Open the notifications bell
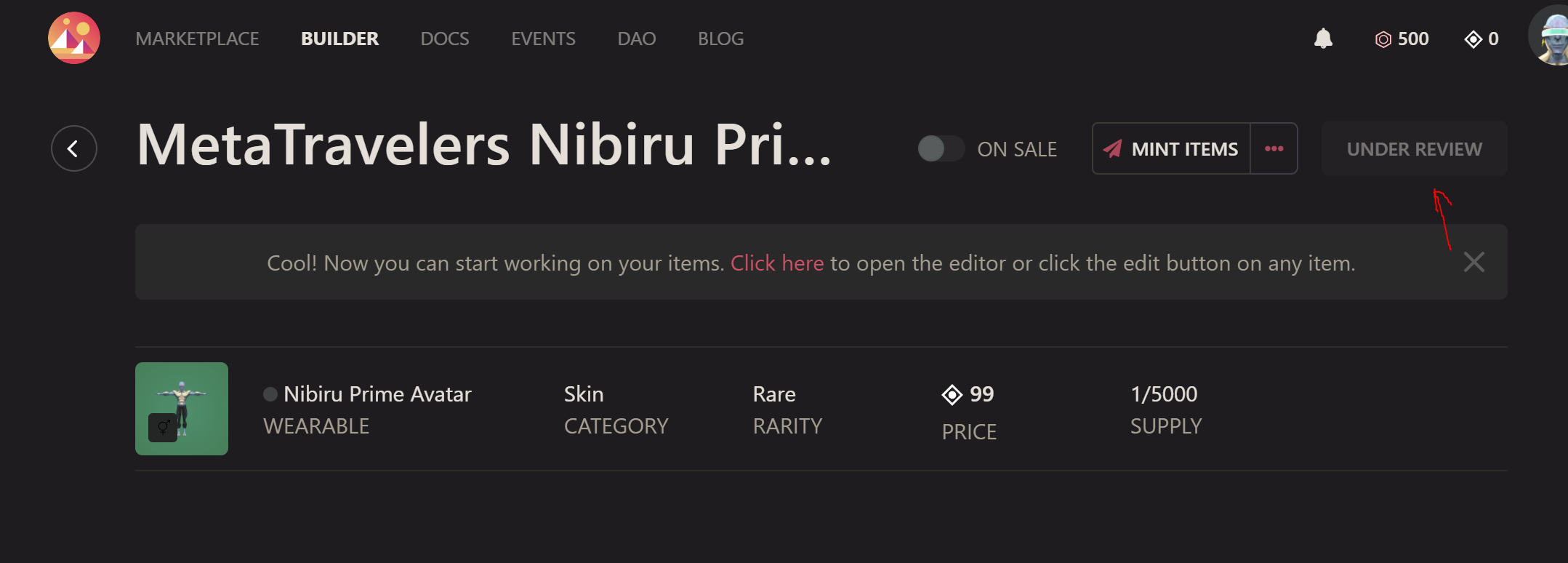1568x563 pixels. click(x=1323, y=39)
